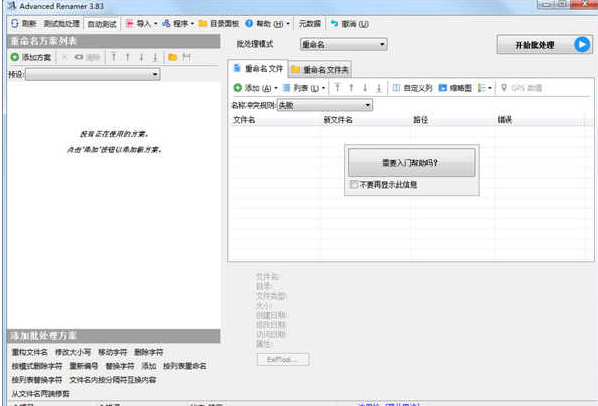Switch to the Rename Files (重命名文件) tab
598x406 pixels.
tap(258, 69)
